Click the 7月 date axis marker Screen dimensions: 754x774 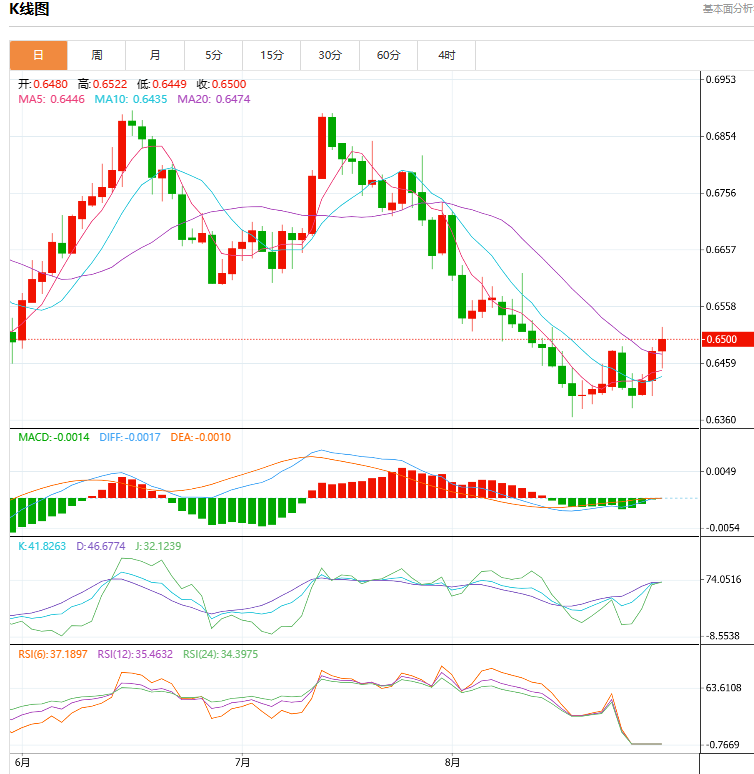click(242, 763)
